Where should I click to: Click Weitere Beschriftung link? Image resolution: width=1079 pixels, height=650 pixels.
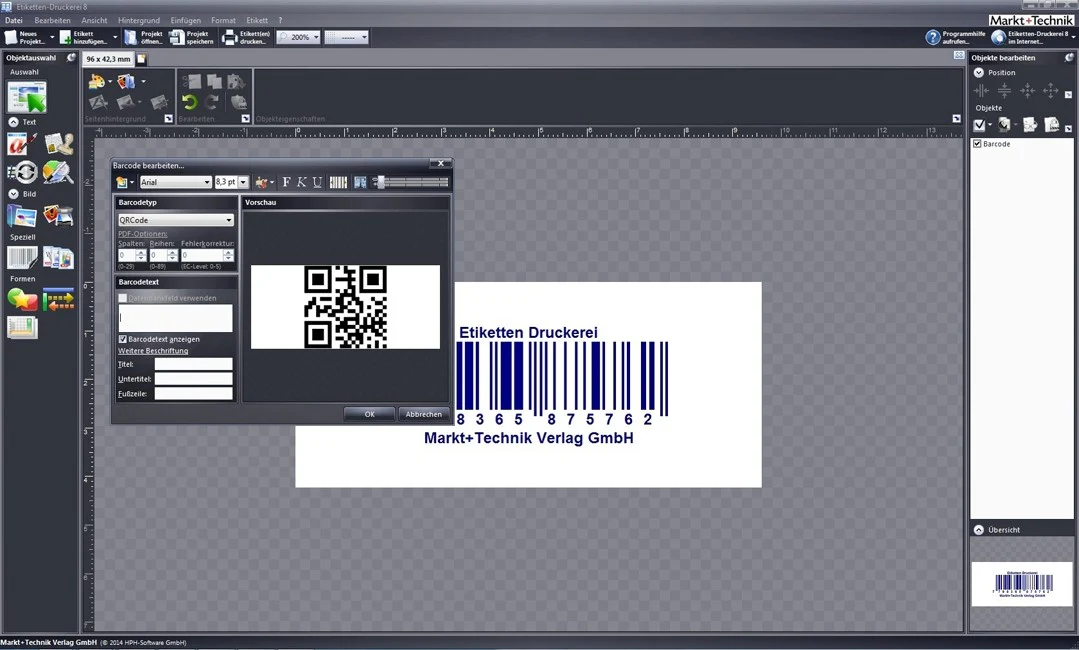pos(153,351)
